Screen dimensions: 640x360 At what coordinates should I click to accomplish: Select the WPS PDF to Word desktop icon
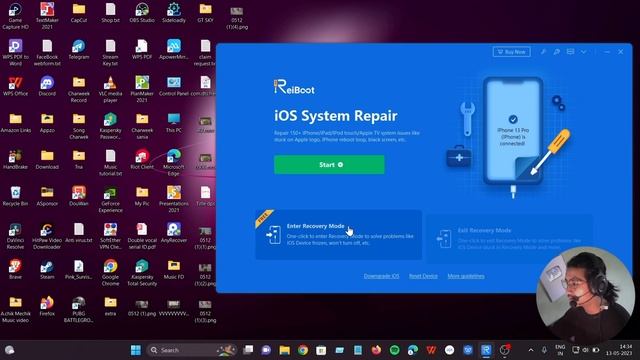(16, 52)
